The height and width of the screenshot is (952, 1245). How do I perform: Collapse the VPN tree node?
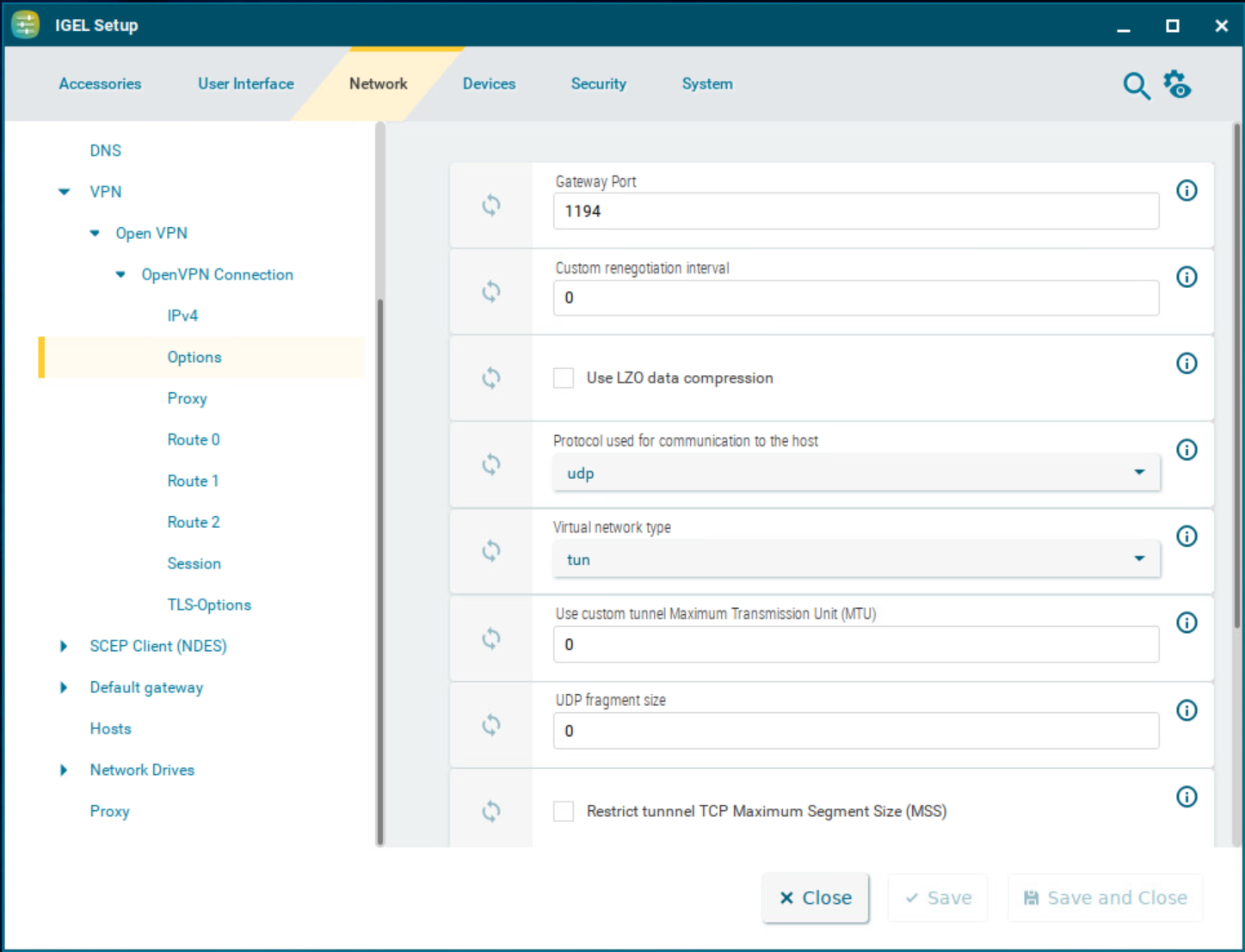click(x=65, y=192)
